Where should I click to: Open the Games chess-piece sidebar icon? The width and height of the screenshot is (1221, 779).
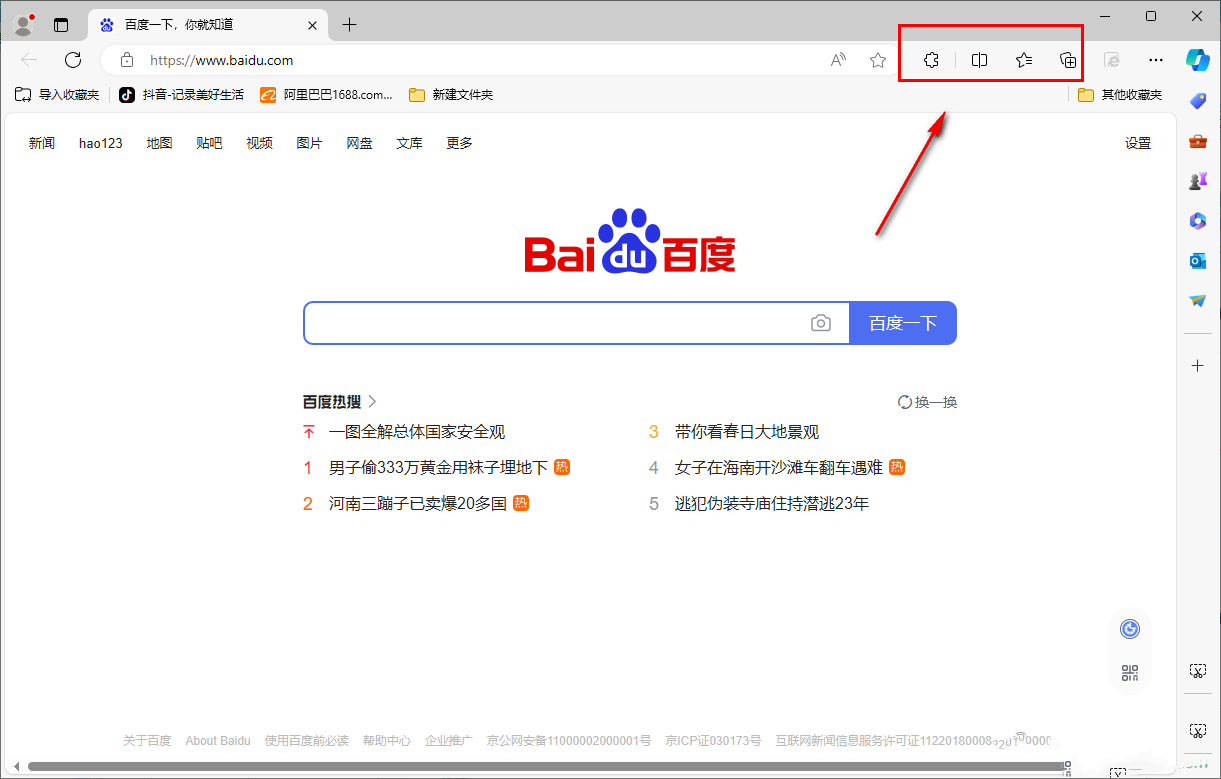[1198, 181]
